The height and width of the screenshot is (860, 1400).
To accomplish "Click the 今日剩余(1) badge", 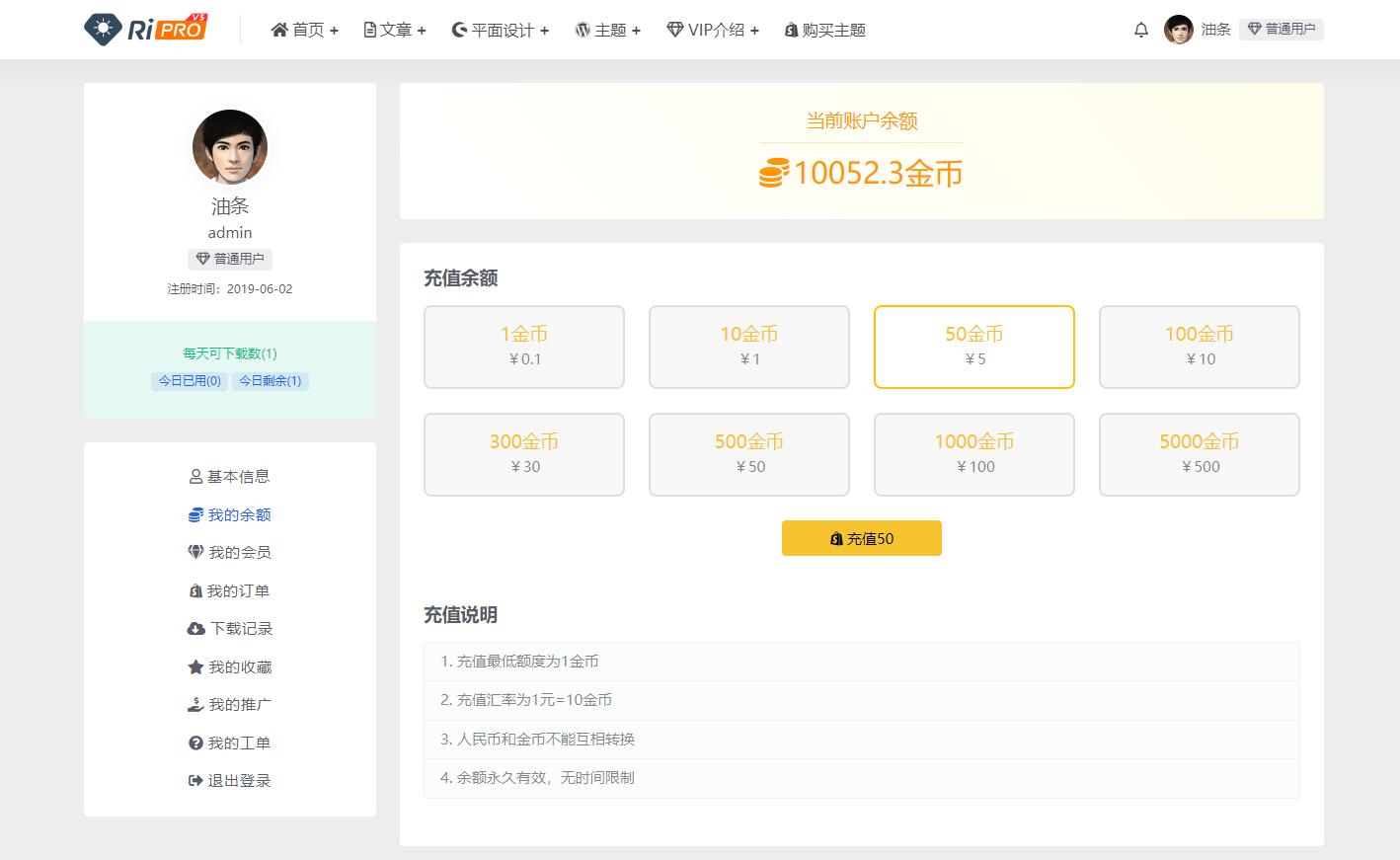I will pyautogui.click(x=270, y=381).
